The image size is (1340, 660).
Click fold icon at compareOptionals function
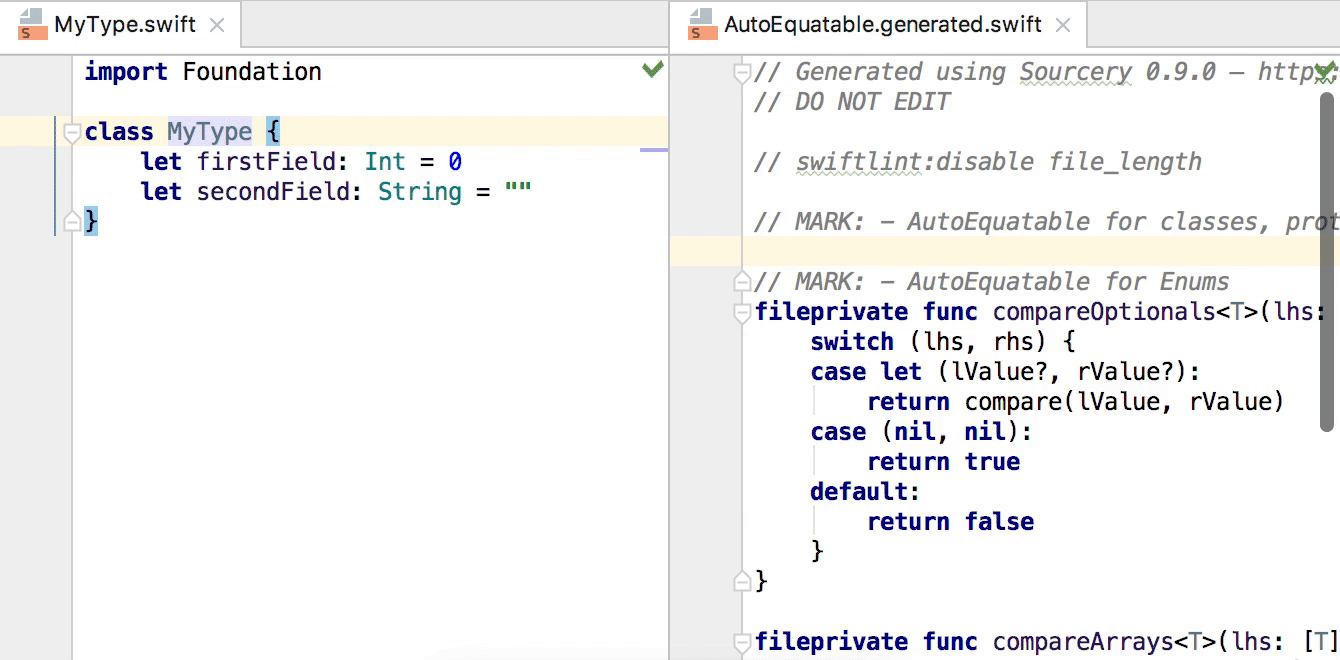click(x=742, y=311)
